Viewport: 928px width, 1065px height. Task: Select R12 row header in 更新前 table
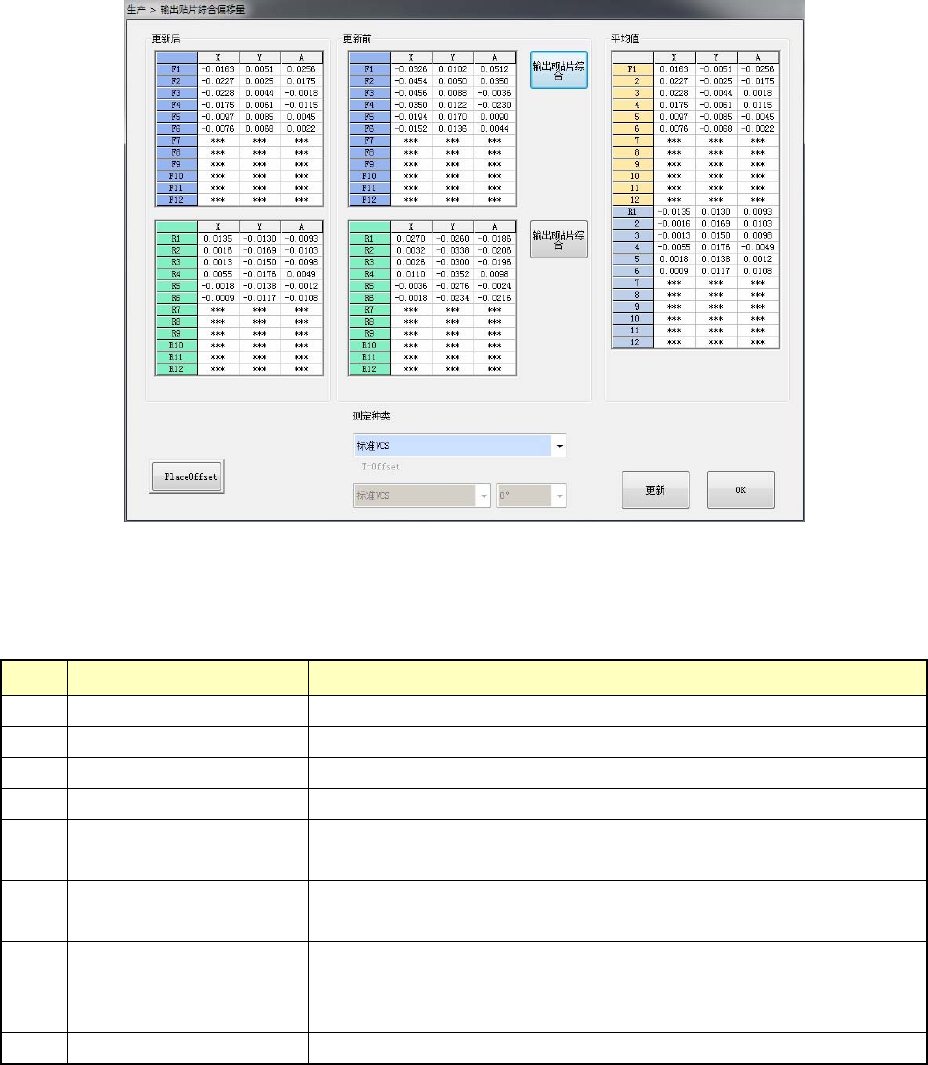point(370,369)
